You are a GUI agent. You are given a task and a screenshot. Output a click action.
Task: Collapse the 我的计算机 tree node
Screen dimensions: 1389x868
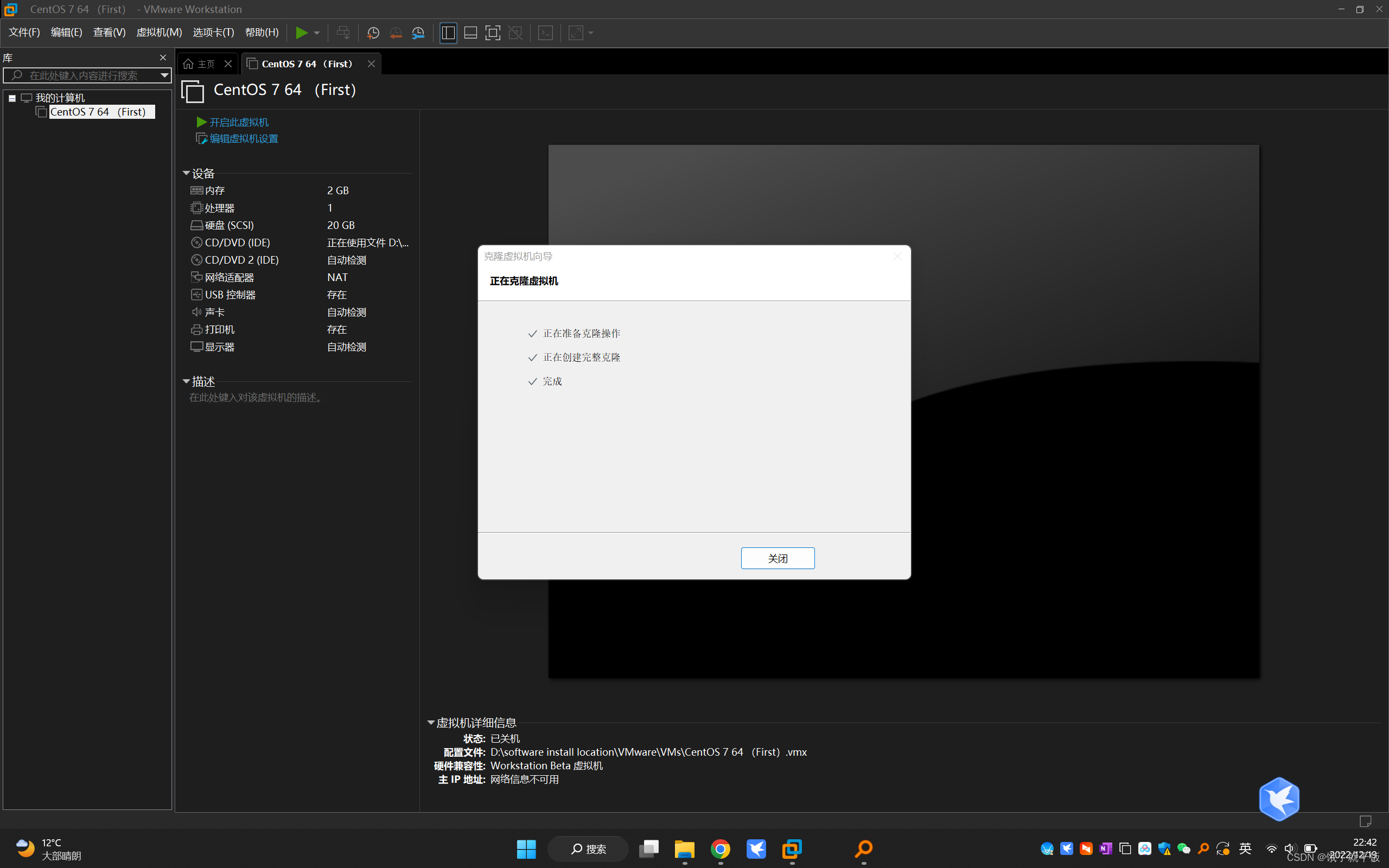point(12,98)
